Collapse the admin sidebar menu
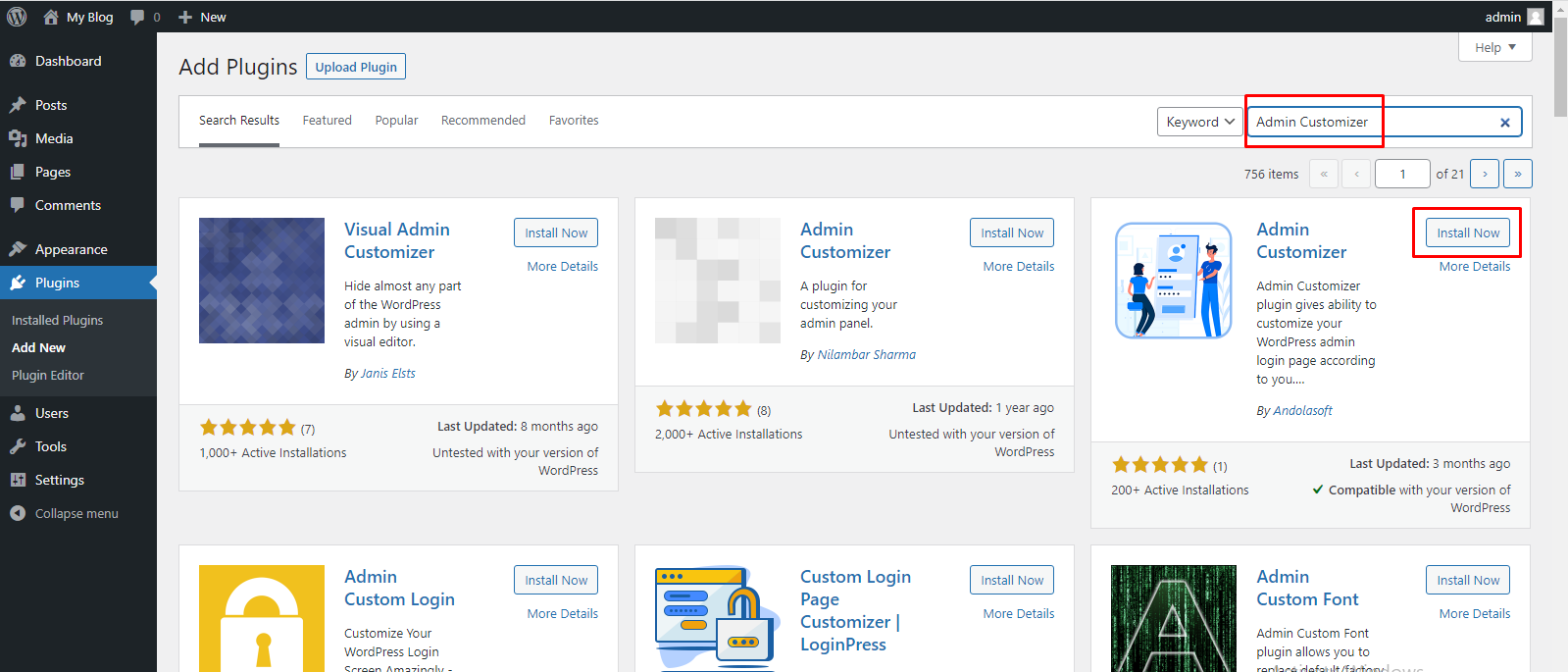Image resolution: width=1568 pixels, height=672 pixels. tap(76, 513)
